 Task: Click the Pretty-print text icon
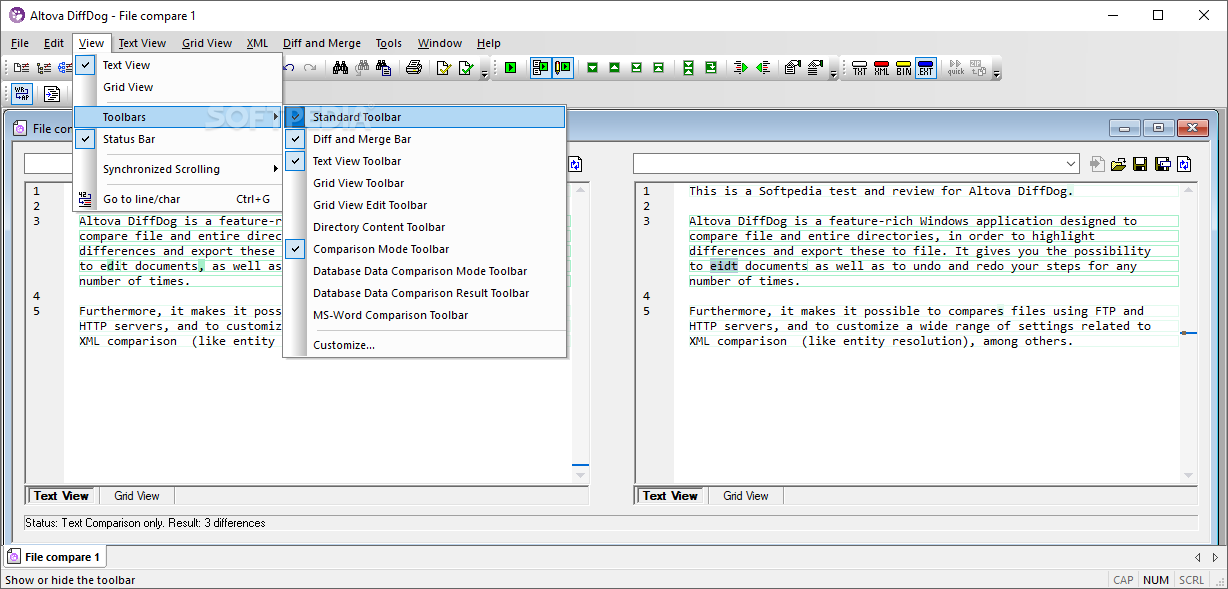pos(52,94)
